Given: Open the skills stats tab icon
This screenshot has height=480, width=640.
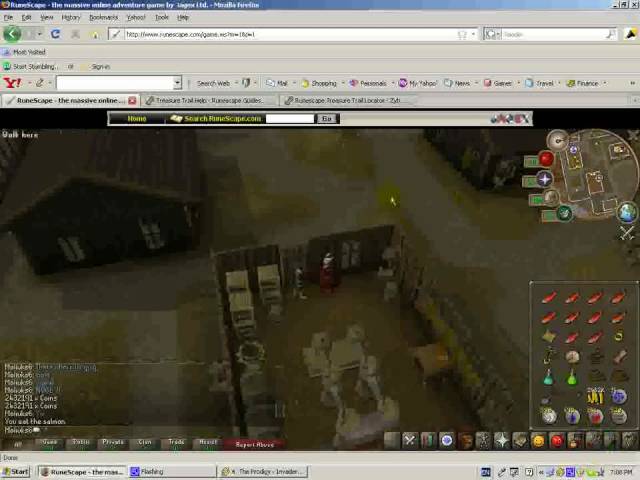Looking at the screenshot, I should point(428,441).
